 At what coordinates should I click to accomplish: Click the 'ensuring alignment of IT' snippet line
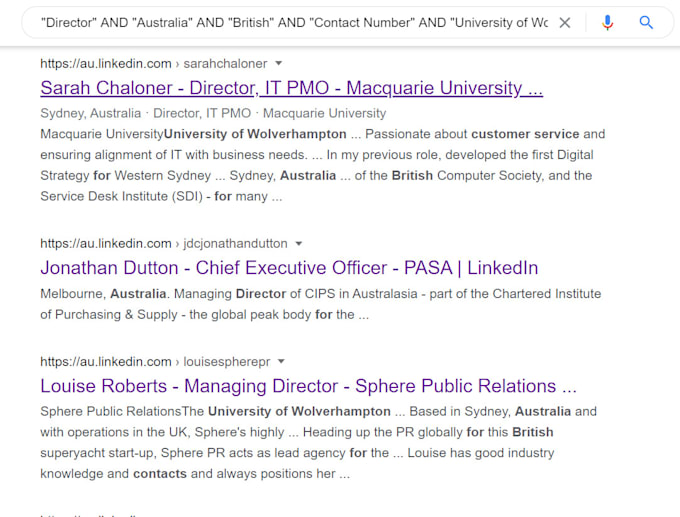[317, 155]
